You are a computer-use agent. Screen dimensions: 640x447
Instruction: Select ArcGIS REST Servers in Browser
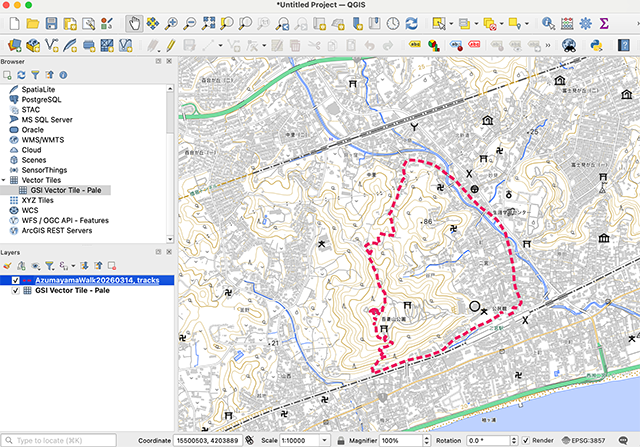coord(57,231)
